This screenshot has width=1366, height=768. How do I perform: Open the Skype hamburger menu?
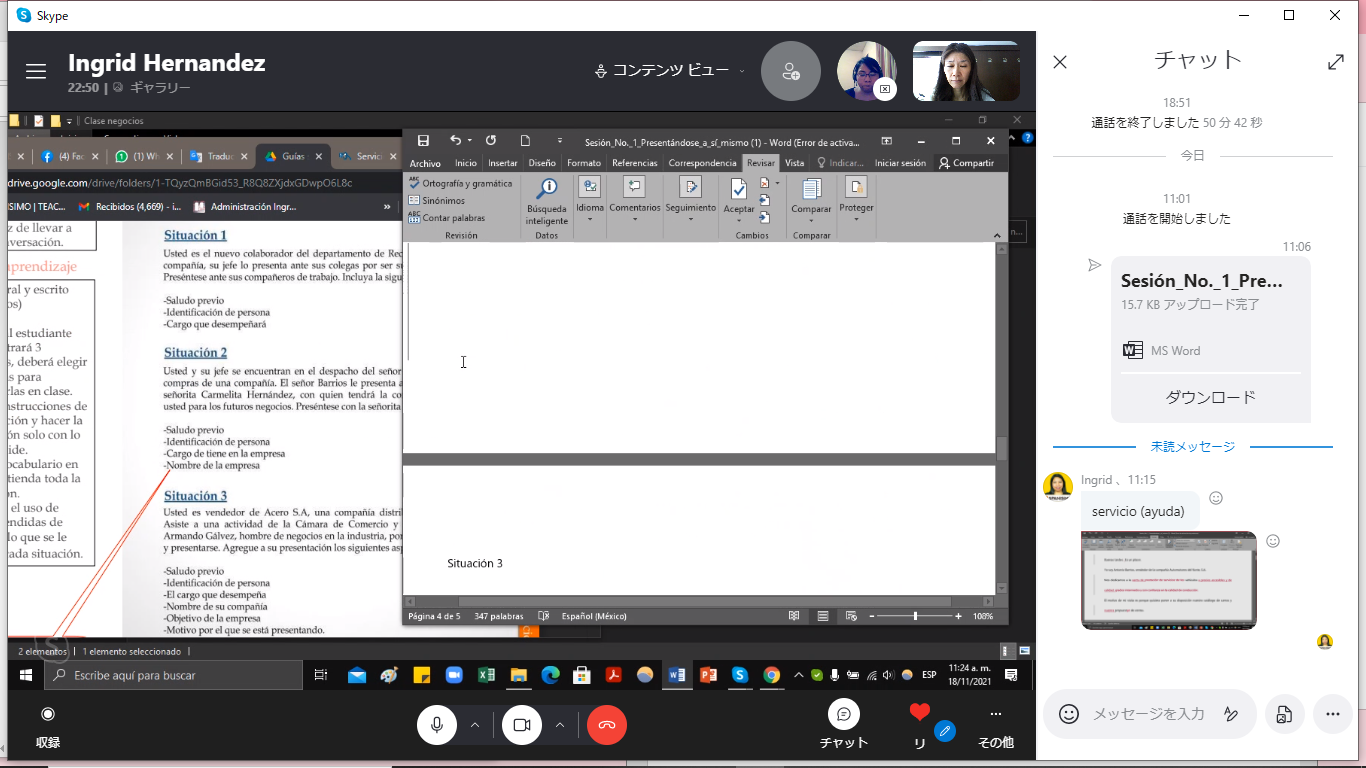coord(36,72)
